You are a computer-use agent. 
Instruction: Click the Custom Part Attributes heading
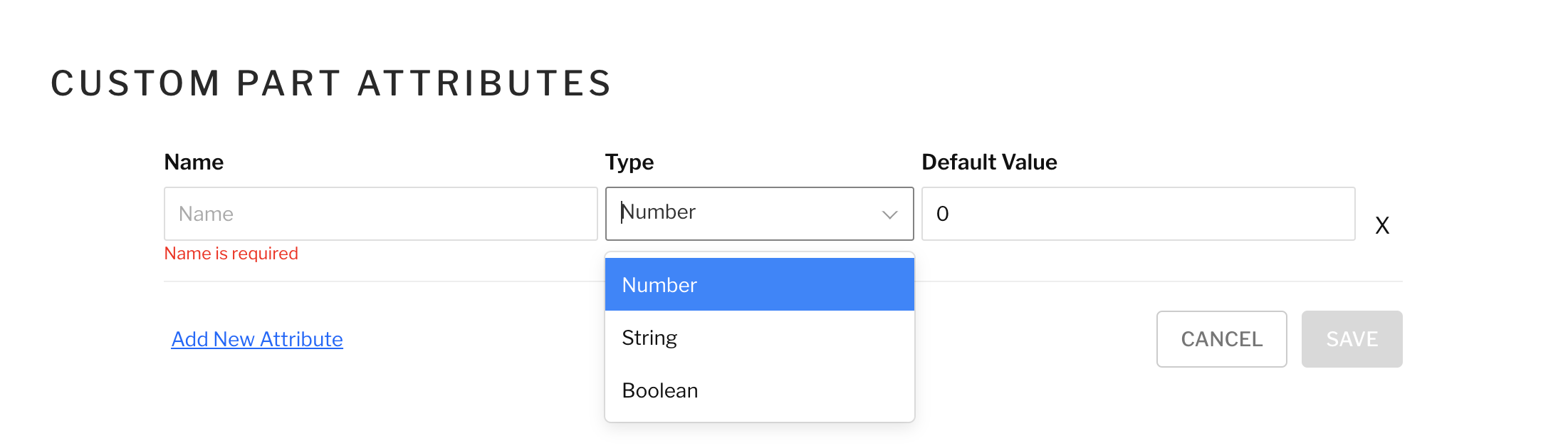[x=331, y=83]
